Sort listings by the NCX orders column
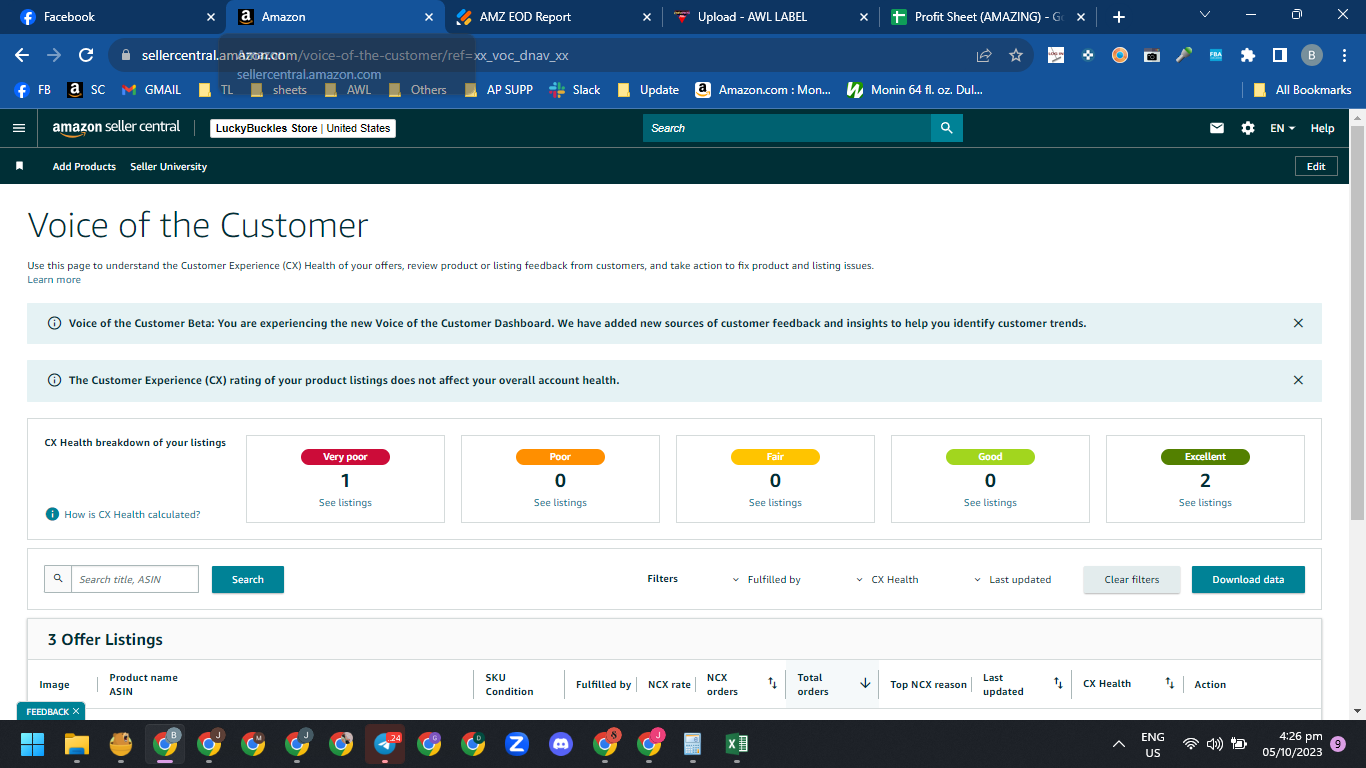Image resolution: width=1366 pixels, height=768 pixels. [772, 684]
